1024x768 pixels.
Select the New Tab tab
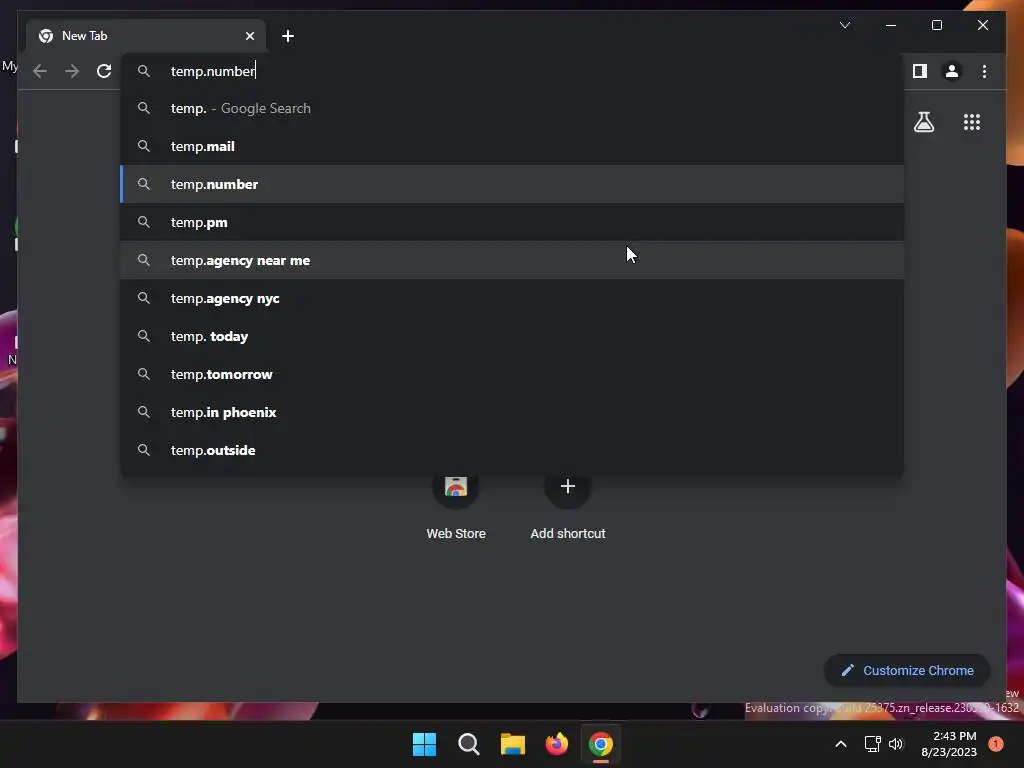[146, 36]
